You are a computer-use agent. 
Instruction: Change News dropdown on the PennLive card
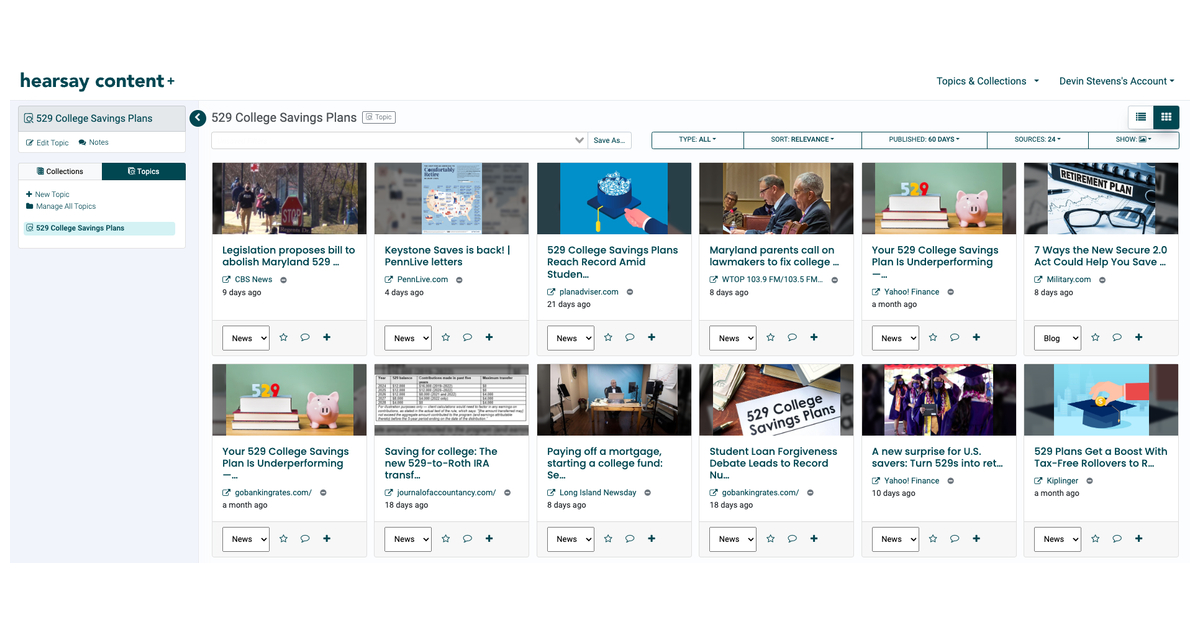pos(407,337)
